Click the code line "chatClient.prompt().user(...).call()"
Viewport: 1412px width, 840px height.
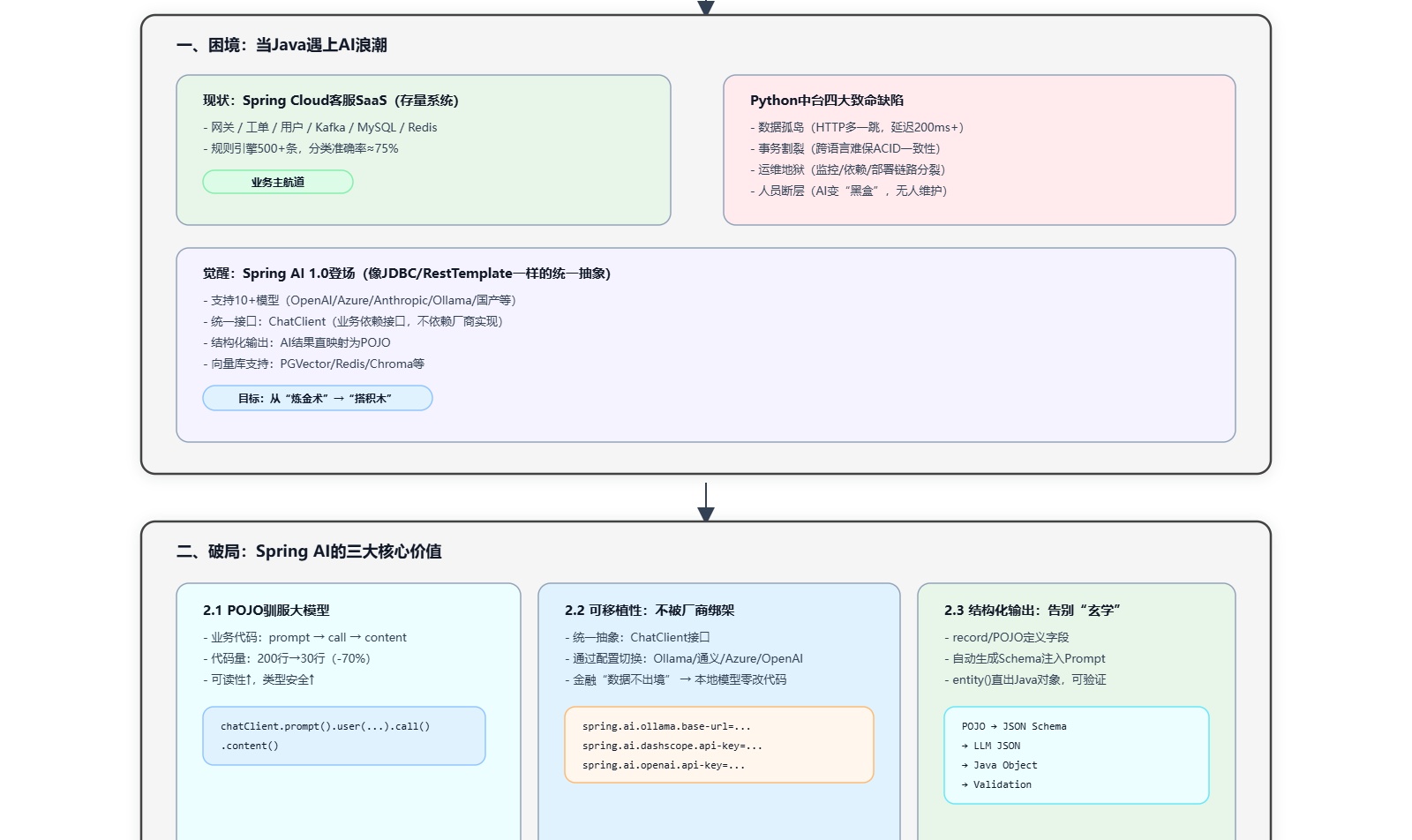tap(326, 726)
